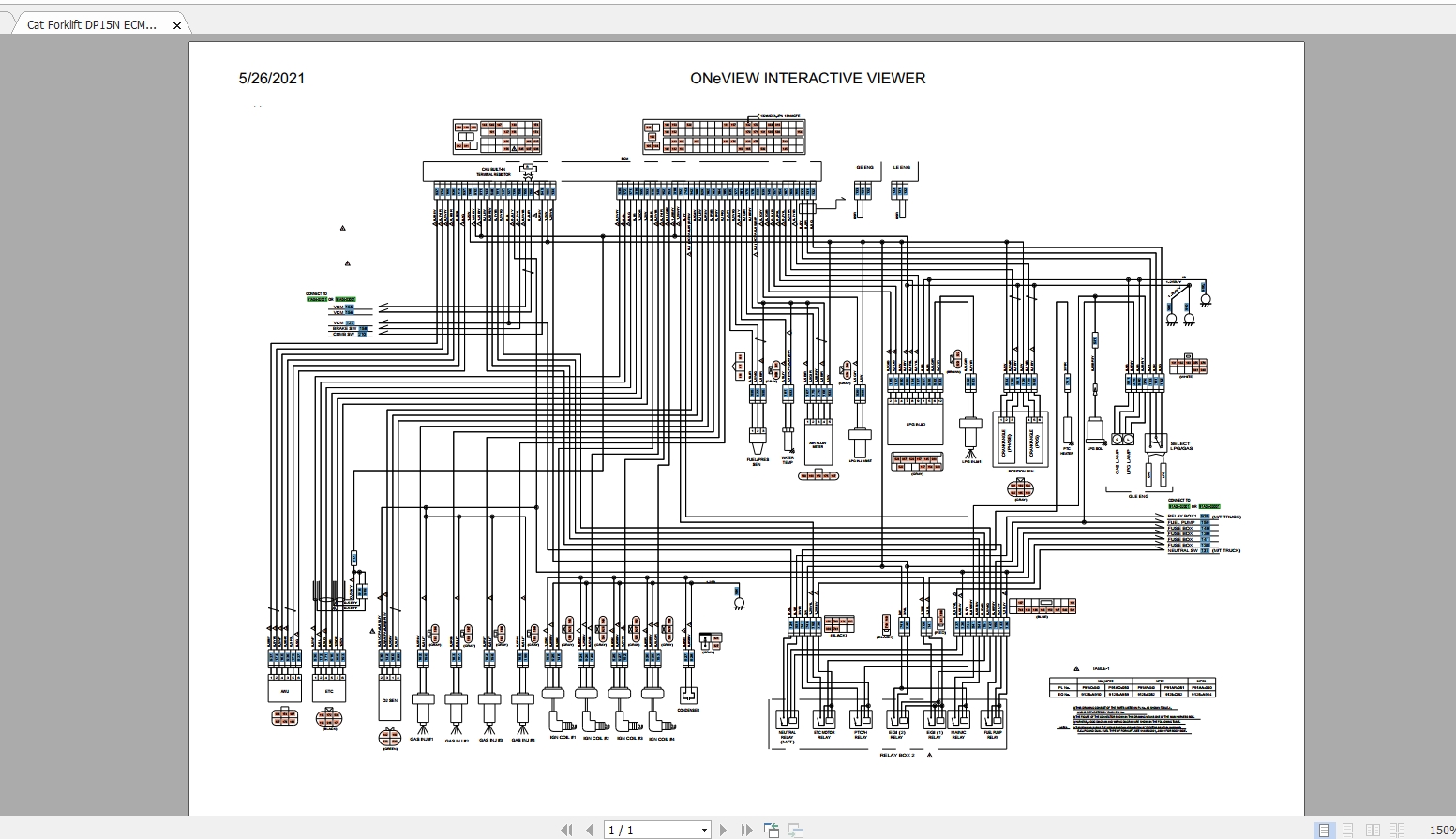
Task: Click the ONeVIEW INTERACTIVE VIEWER title
Action: coord(808,79)
